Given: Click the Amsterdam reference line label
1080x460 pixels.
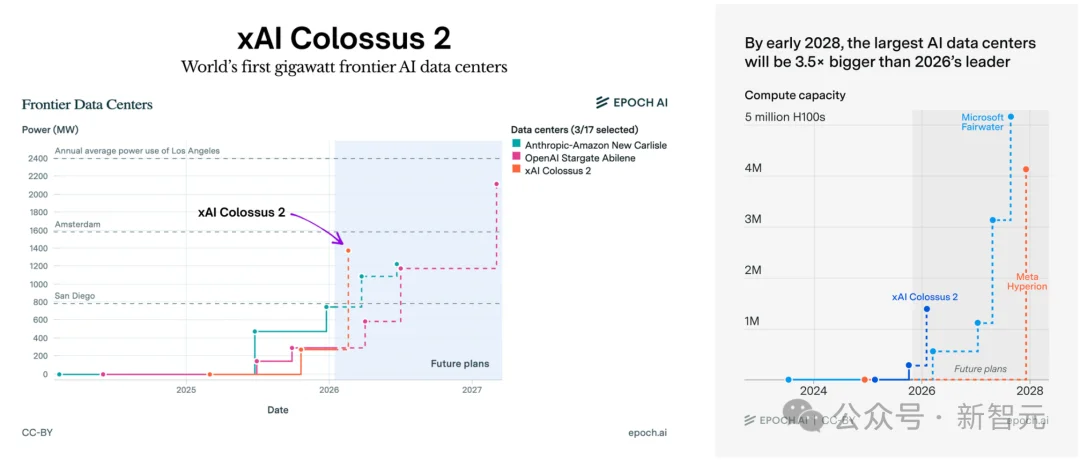Looking at the screenshot, I should (x=78, y=225).
